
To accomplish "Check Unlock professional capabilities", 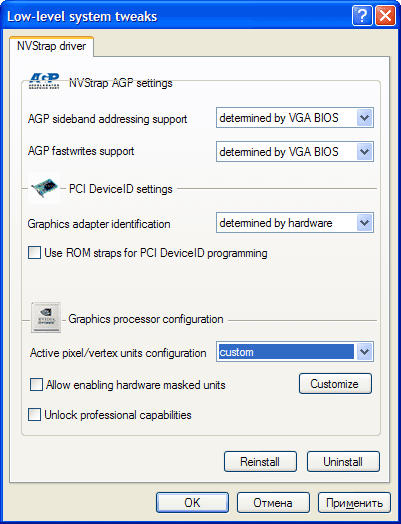I will (x=34, y=414).
